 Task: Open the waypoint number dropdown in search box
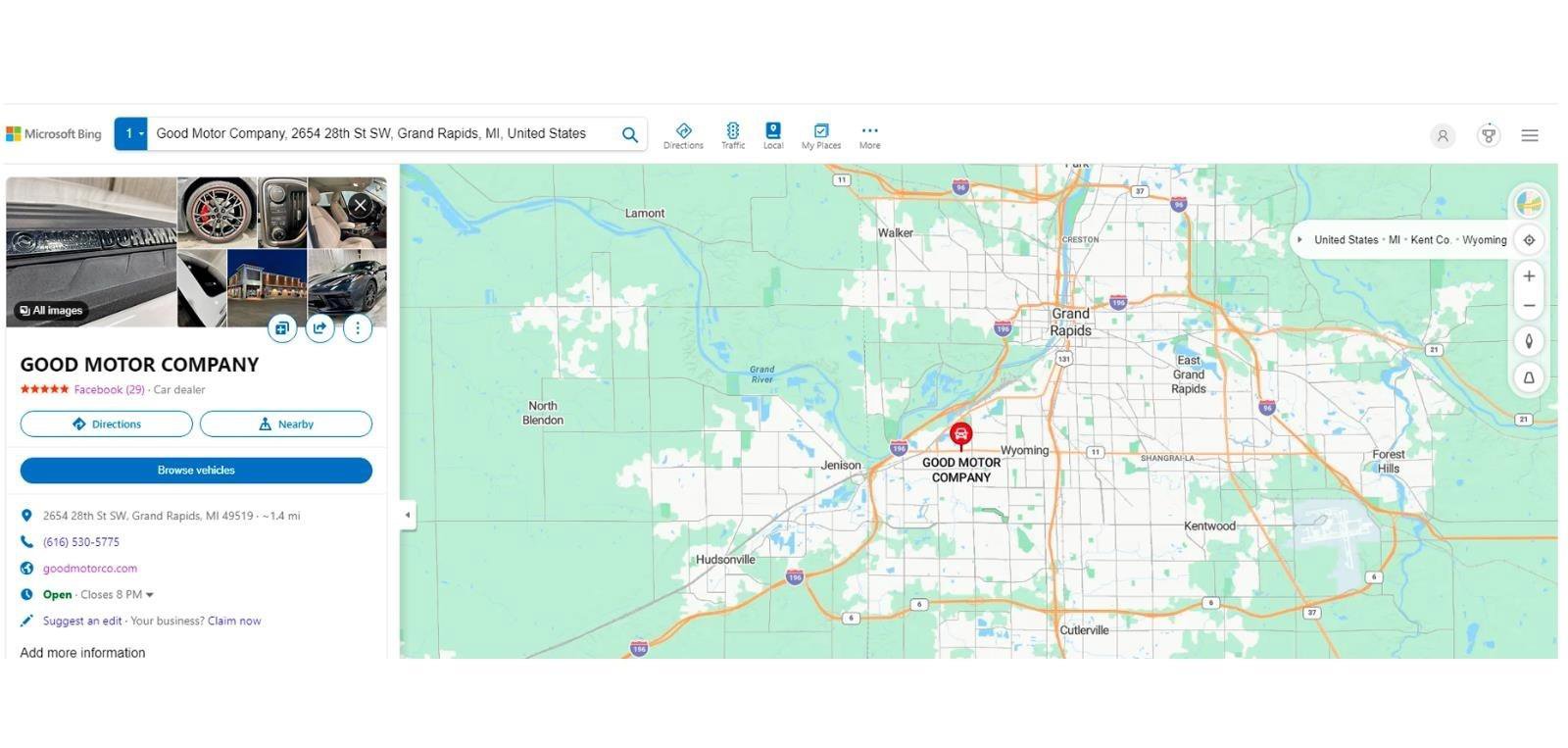(131, 133)
